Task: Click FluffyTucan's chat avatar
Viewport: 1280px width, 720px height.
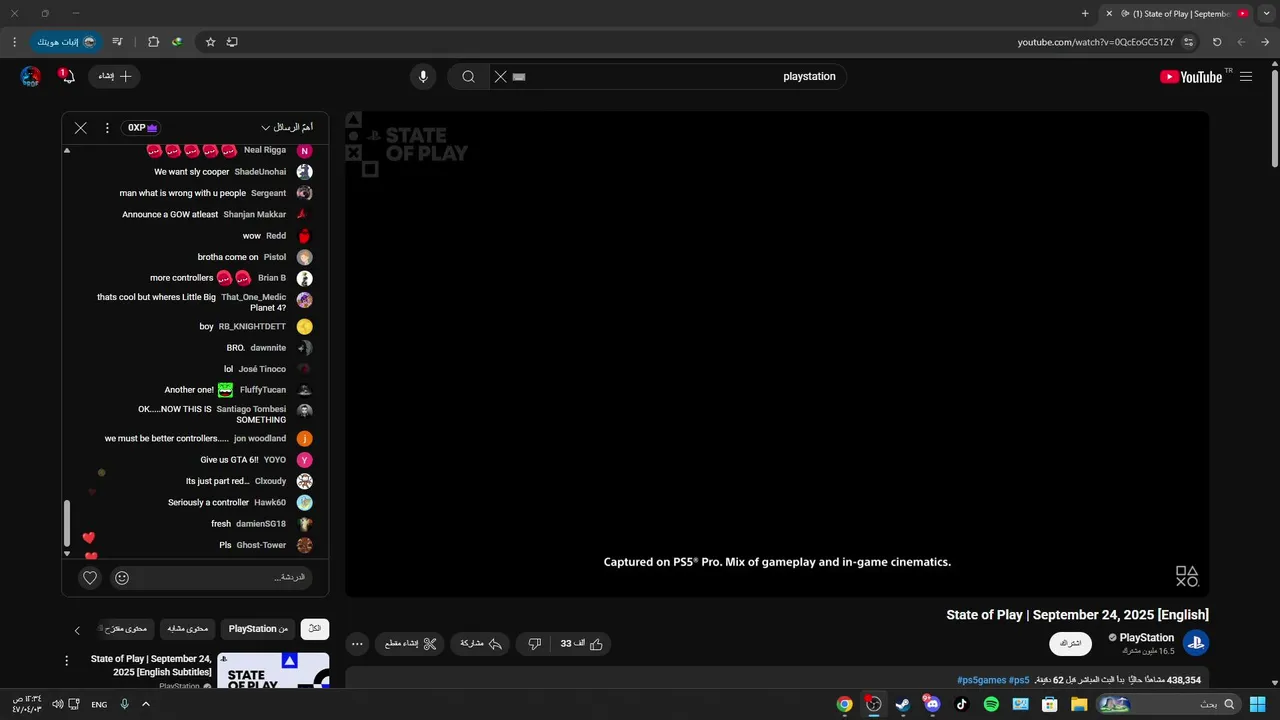Action: [305, 390]
